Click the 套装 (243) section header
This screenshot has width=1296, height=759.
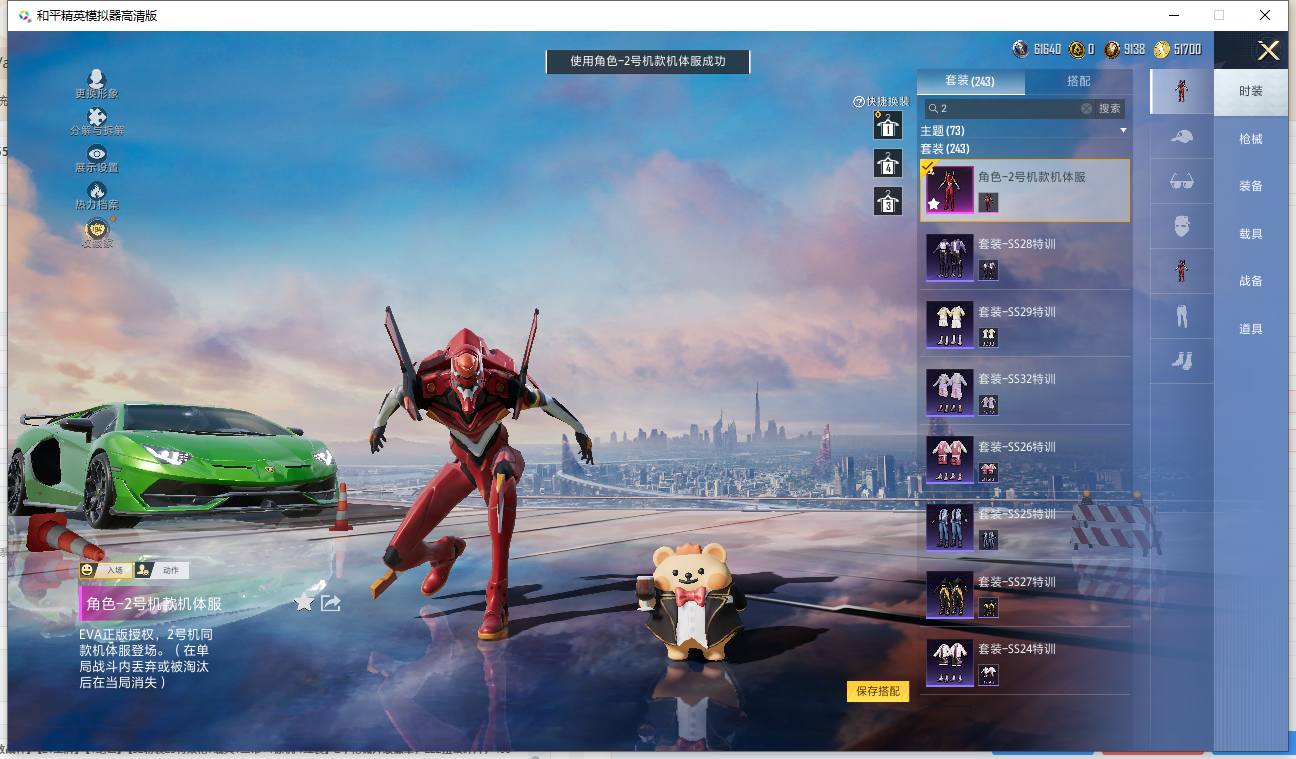[x=945, y=149]
